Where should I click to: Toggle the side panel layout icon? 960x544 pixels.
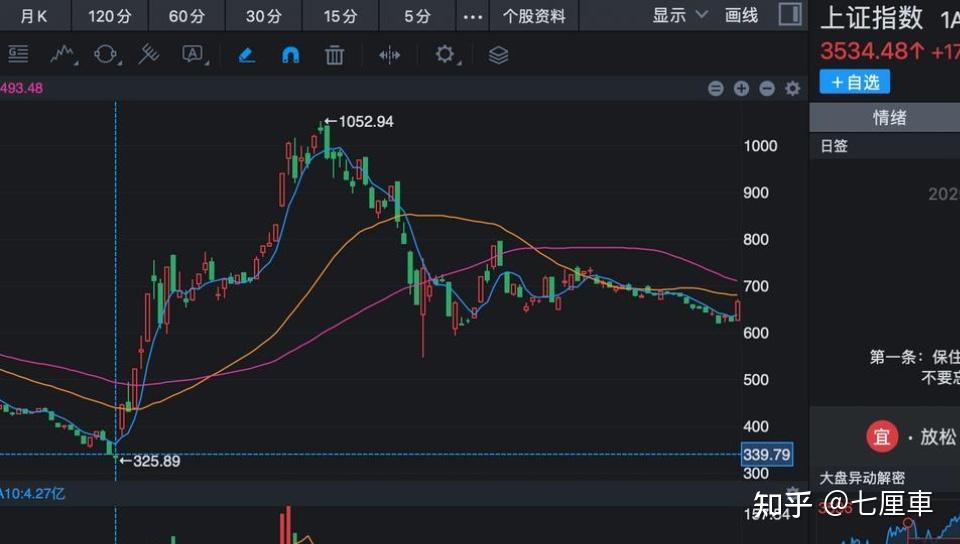click(790, 14)
